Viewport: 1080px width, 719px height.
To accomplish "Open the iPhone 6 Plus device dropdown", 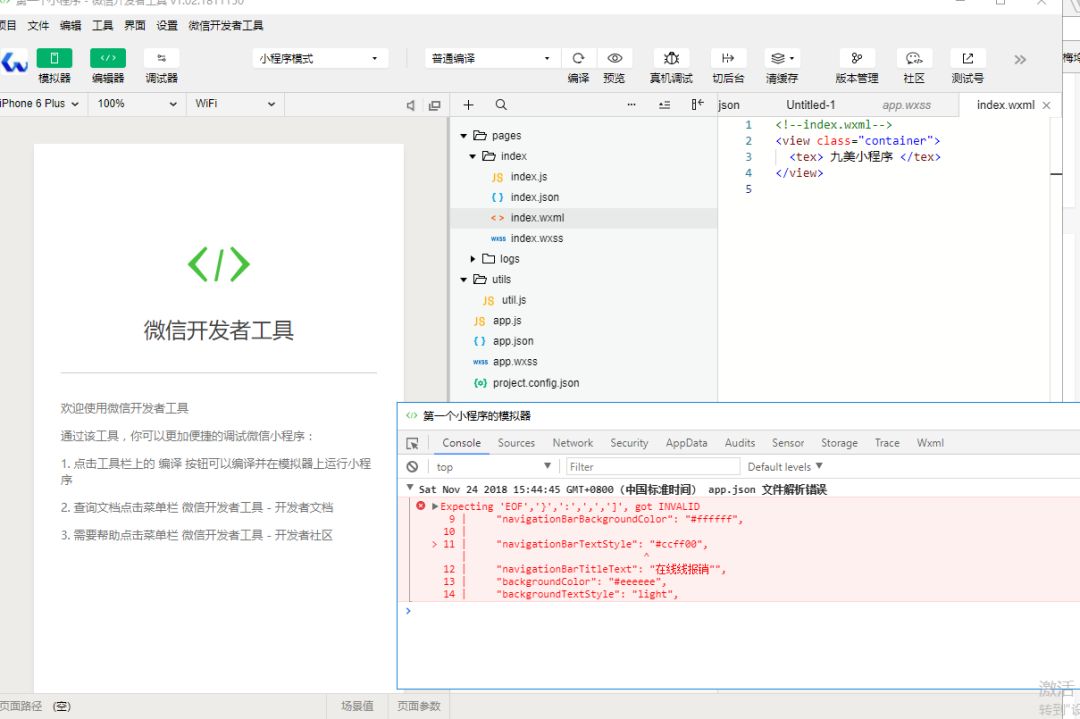I will 40,104.
